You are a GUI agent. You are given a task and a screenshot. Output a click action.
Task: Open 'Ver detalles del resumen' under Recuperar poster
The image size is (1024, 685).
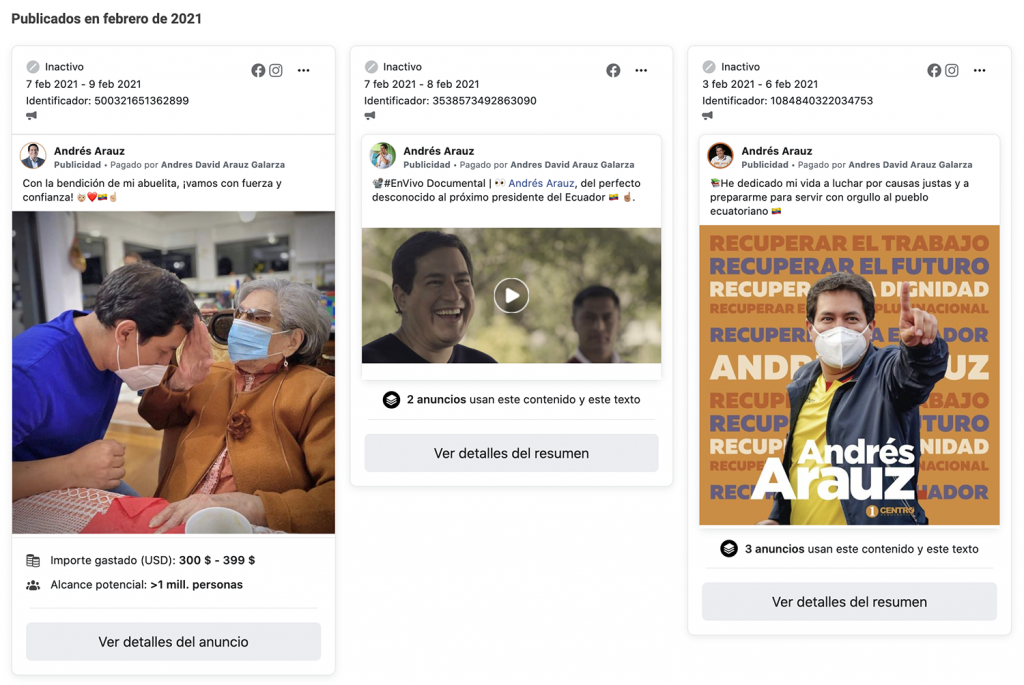[x=849, y=602]
